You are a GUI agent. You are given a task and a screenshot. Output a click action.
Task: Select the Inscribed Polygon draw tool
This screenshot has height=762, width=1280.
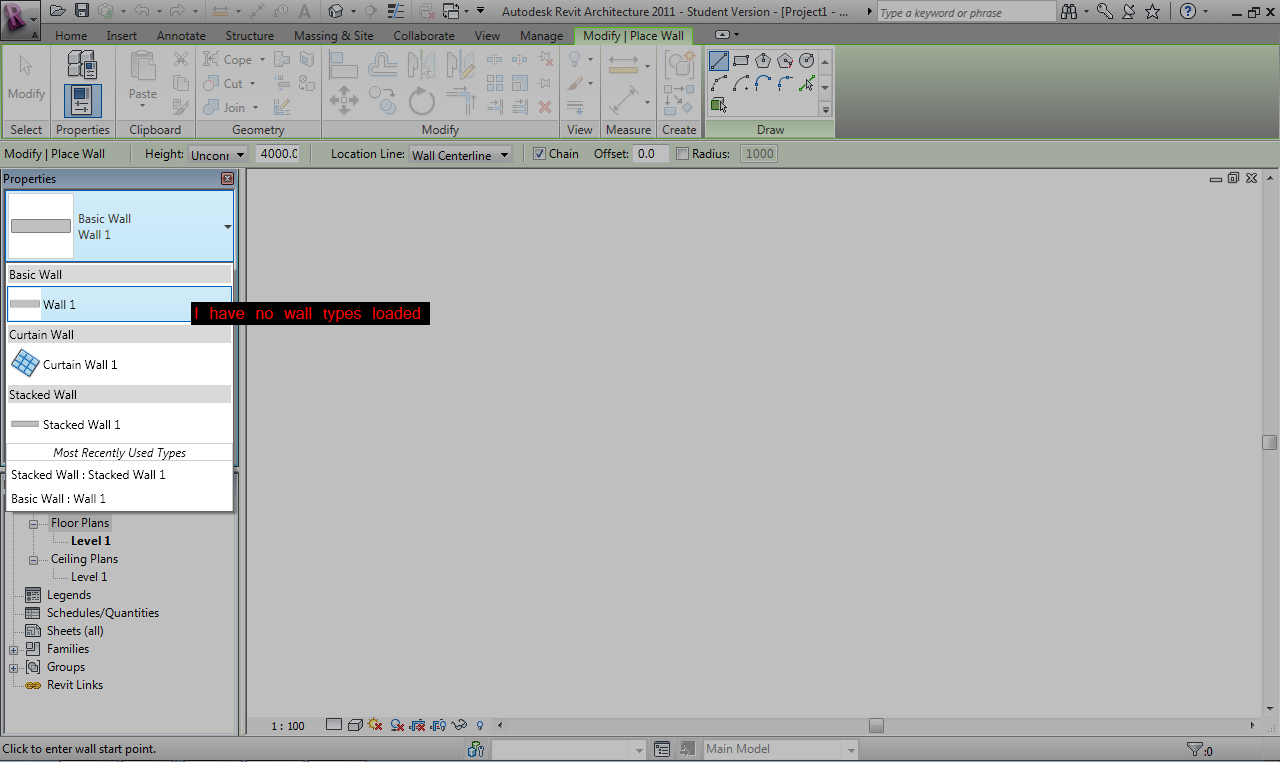(x=763, y=60)
